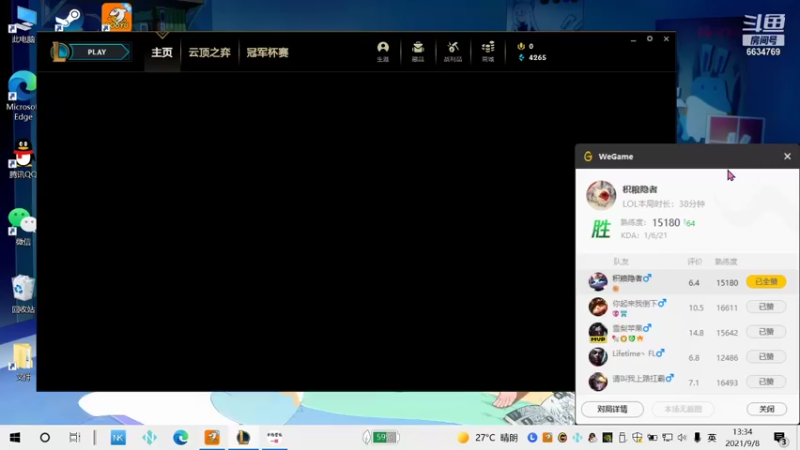
Task: Click the volume speaker tray icon
Action: pyautogui.click(x=682, y=437)
